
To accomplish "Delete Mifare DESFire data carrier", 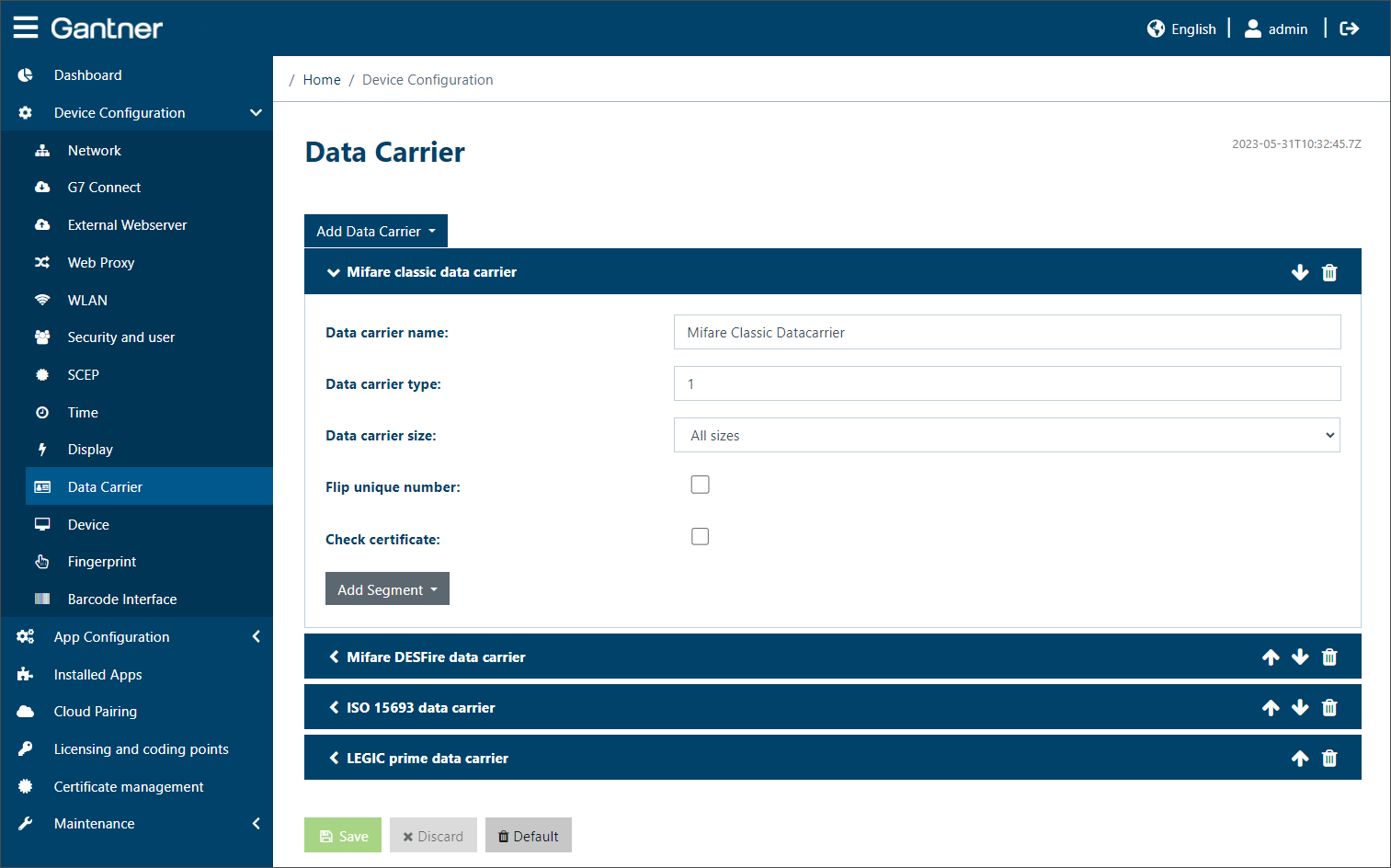I will click(1329, 657).
